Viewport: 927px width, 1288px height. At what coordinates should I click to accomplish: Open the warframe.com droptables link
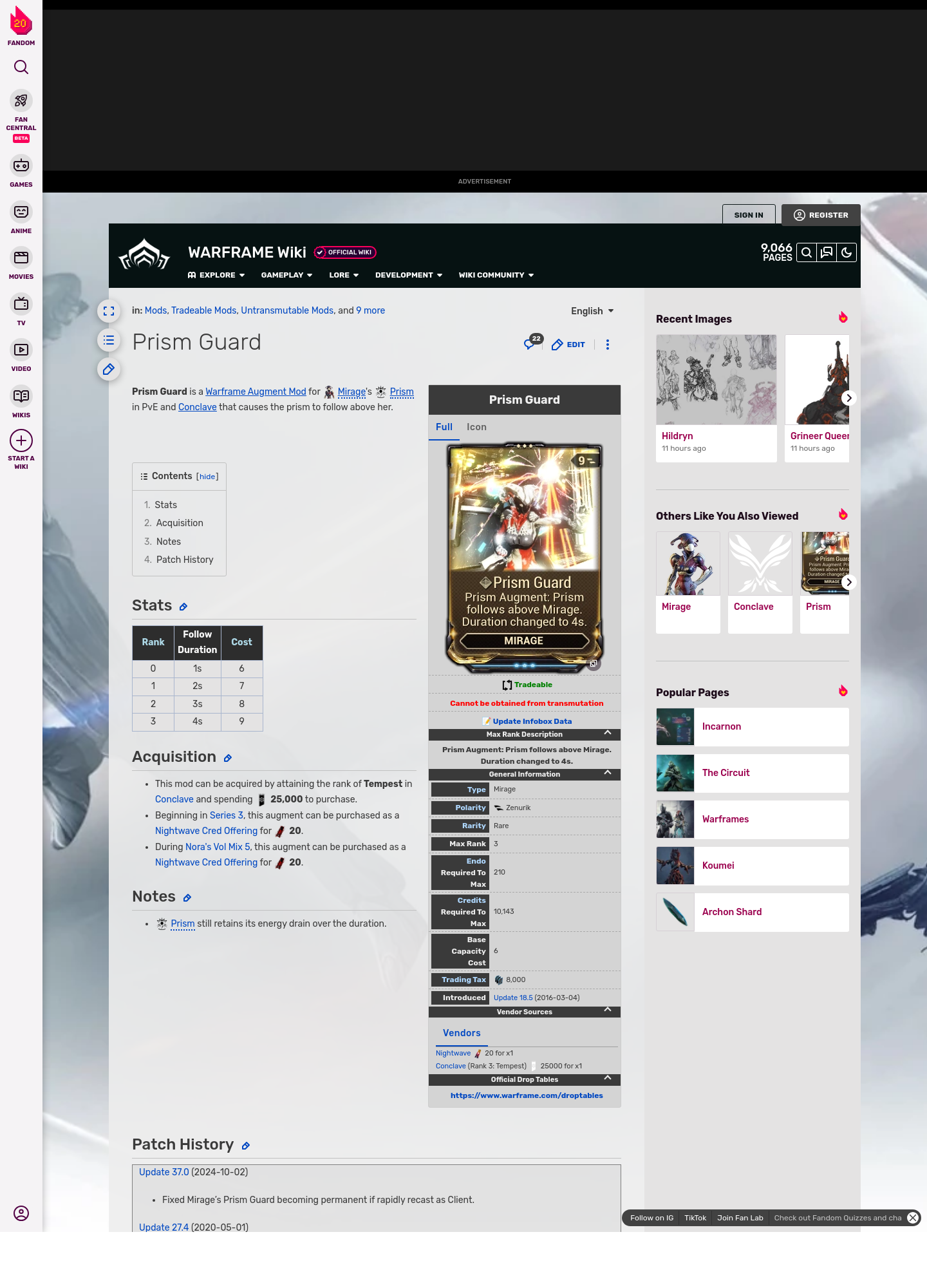pos(527,1095)
